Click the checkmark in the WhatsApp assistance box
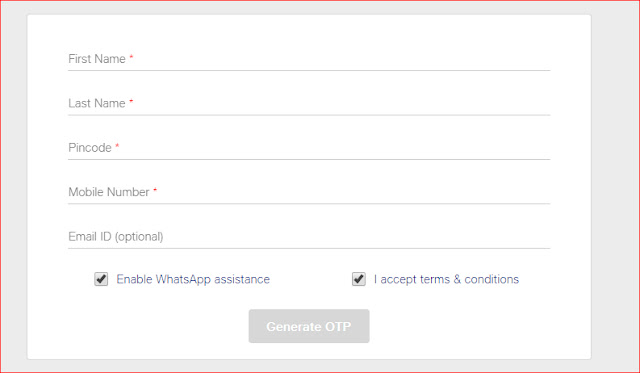This screenshot has height=373, width=640. point(101,279)
